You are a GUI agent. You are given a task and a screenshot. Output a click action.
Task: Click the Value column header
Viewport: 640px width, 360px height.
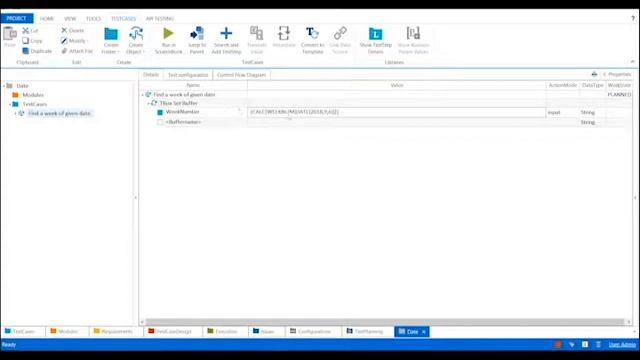(x=397, y=85)
